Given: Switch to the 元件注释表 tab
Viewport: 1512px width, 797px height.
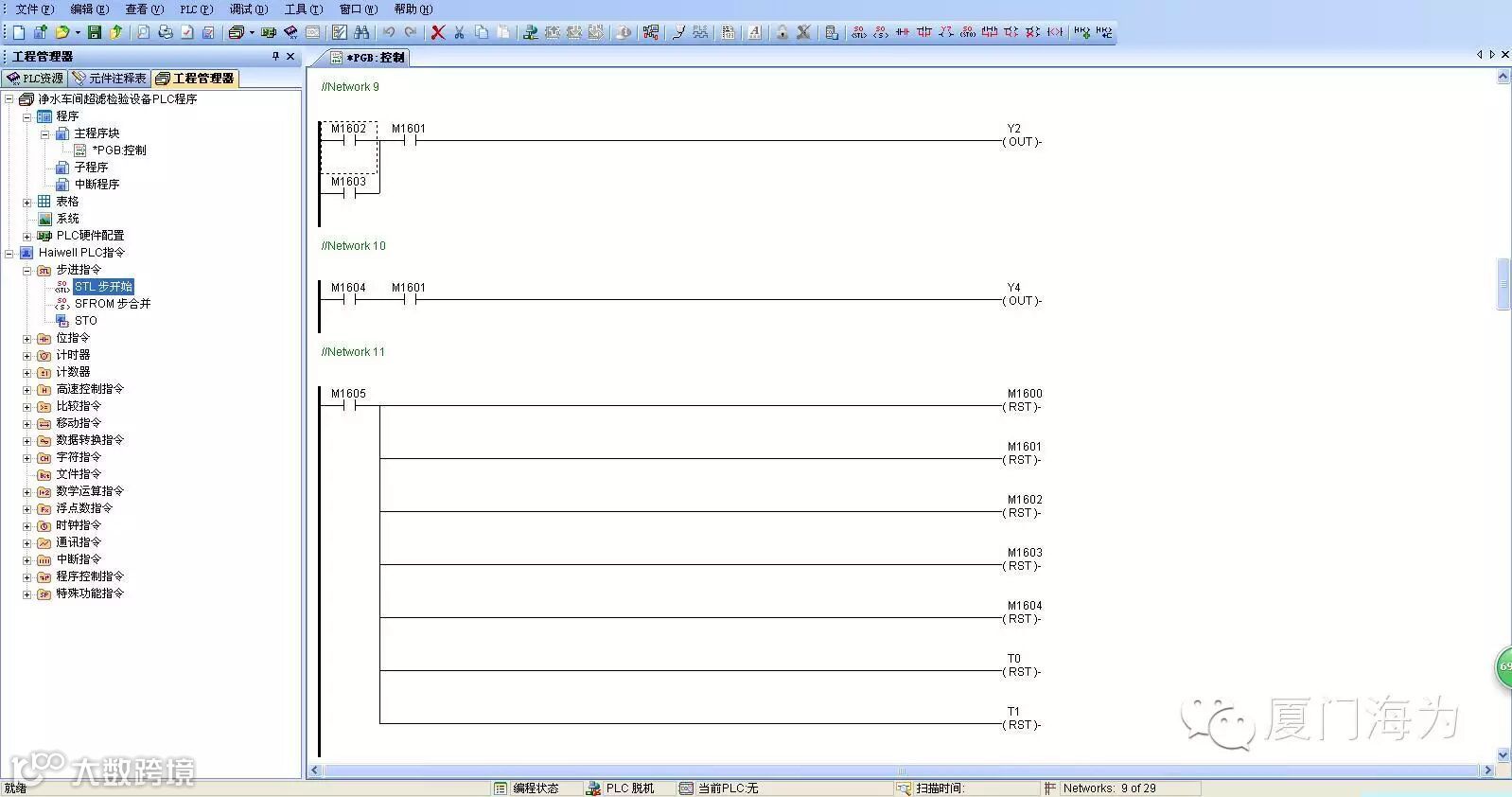Looking at the screenshot, I should point(110,79).
